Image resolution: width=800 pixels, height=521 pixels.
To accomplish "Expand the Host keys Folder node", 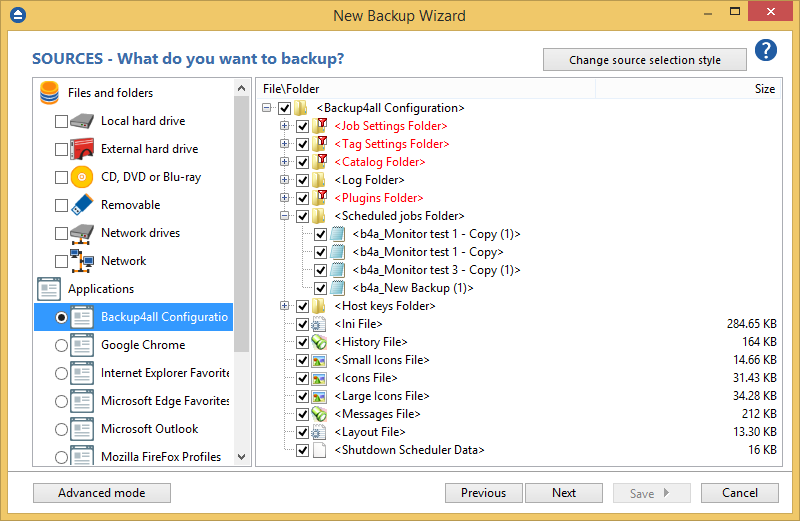I will [285, 306].
